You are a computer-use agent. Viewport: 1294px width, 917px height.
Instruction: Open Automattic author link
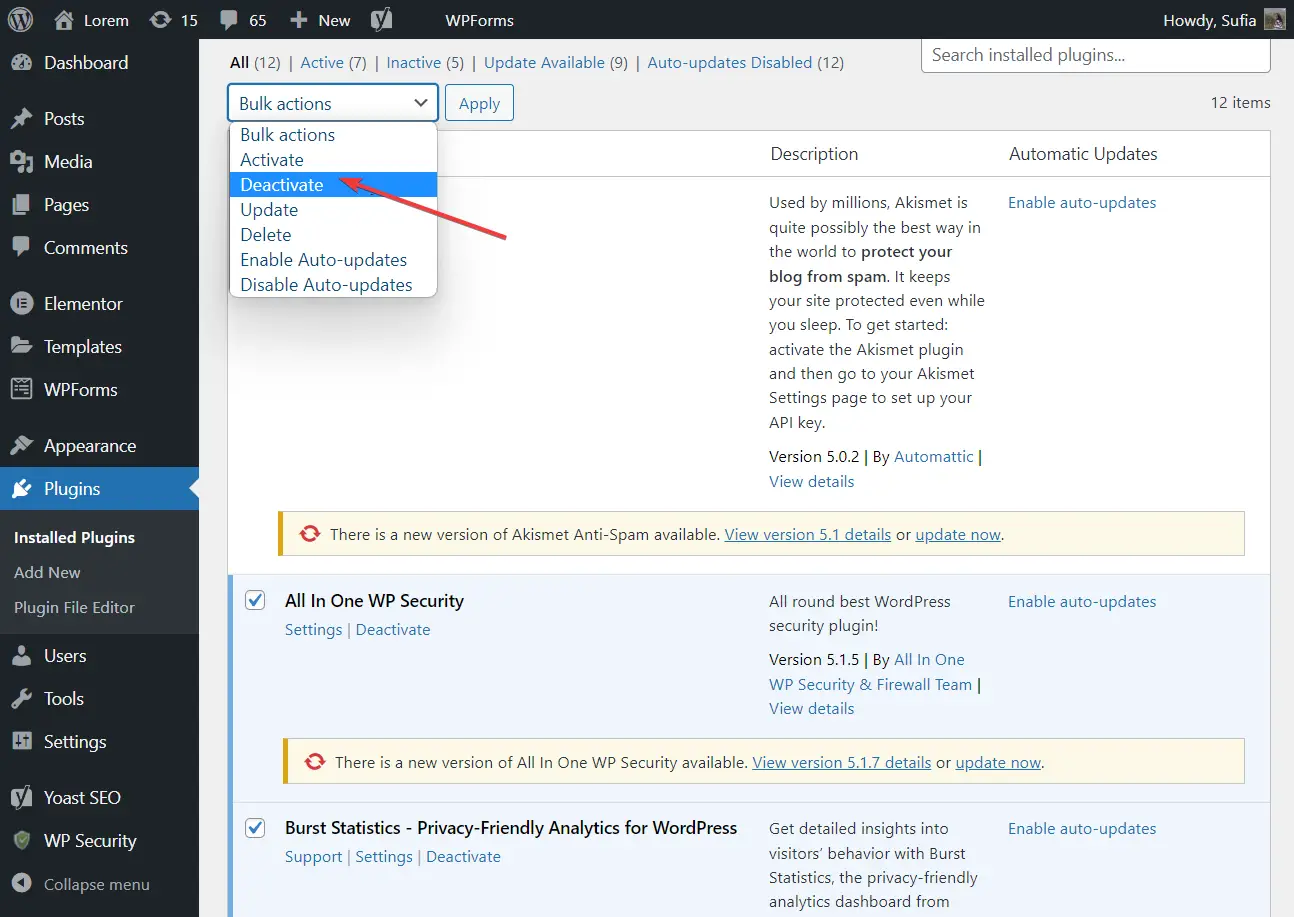pos(934,456)
